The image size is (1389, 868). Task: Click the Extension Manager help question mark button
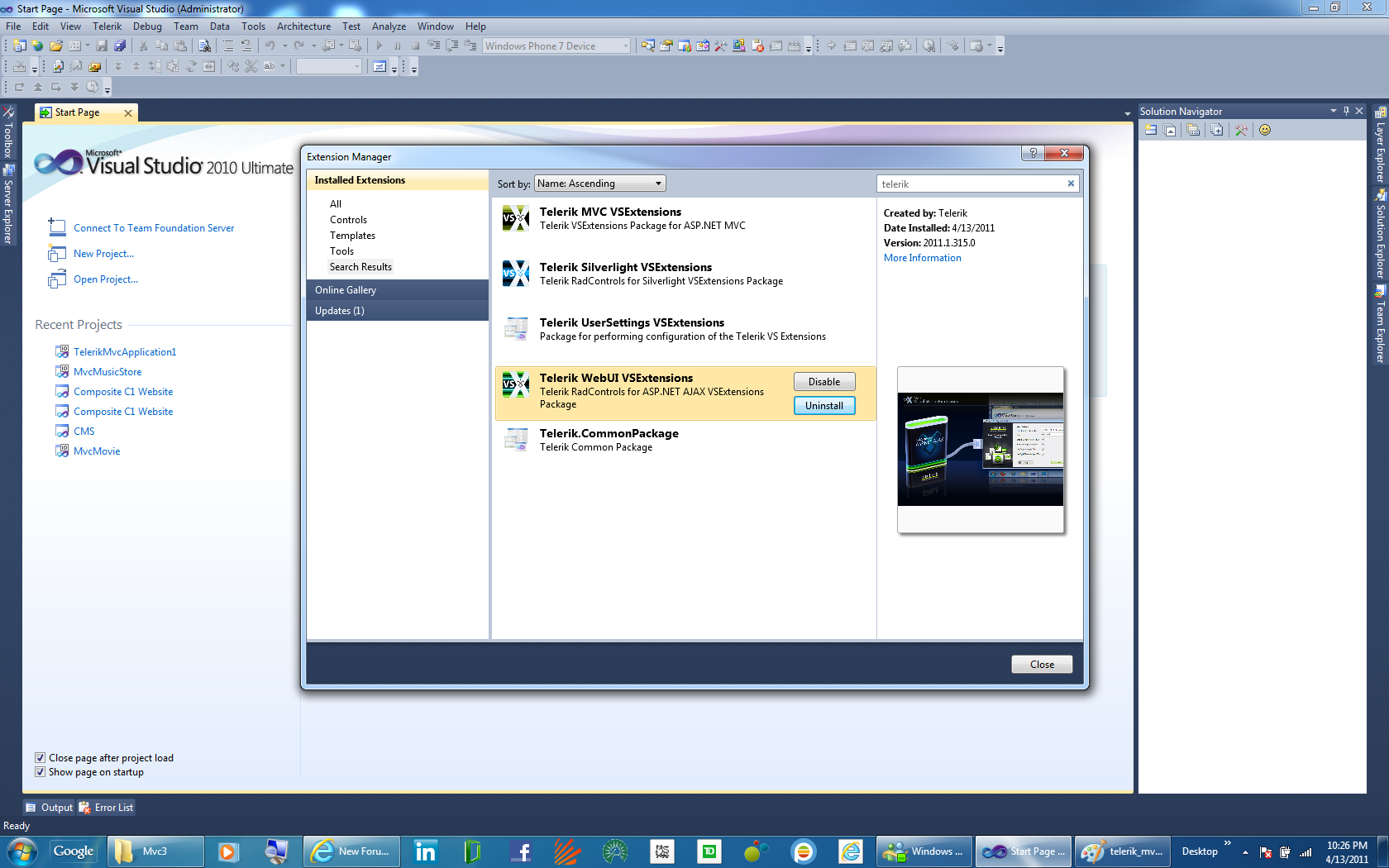click(x=1033, y=153)
